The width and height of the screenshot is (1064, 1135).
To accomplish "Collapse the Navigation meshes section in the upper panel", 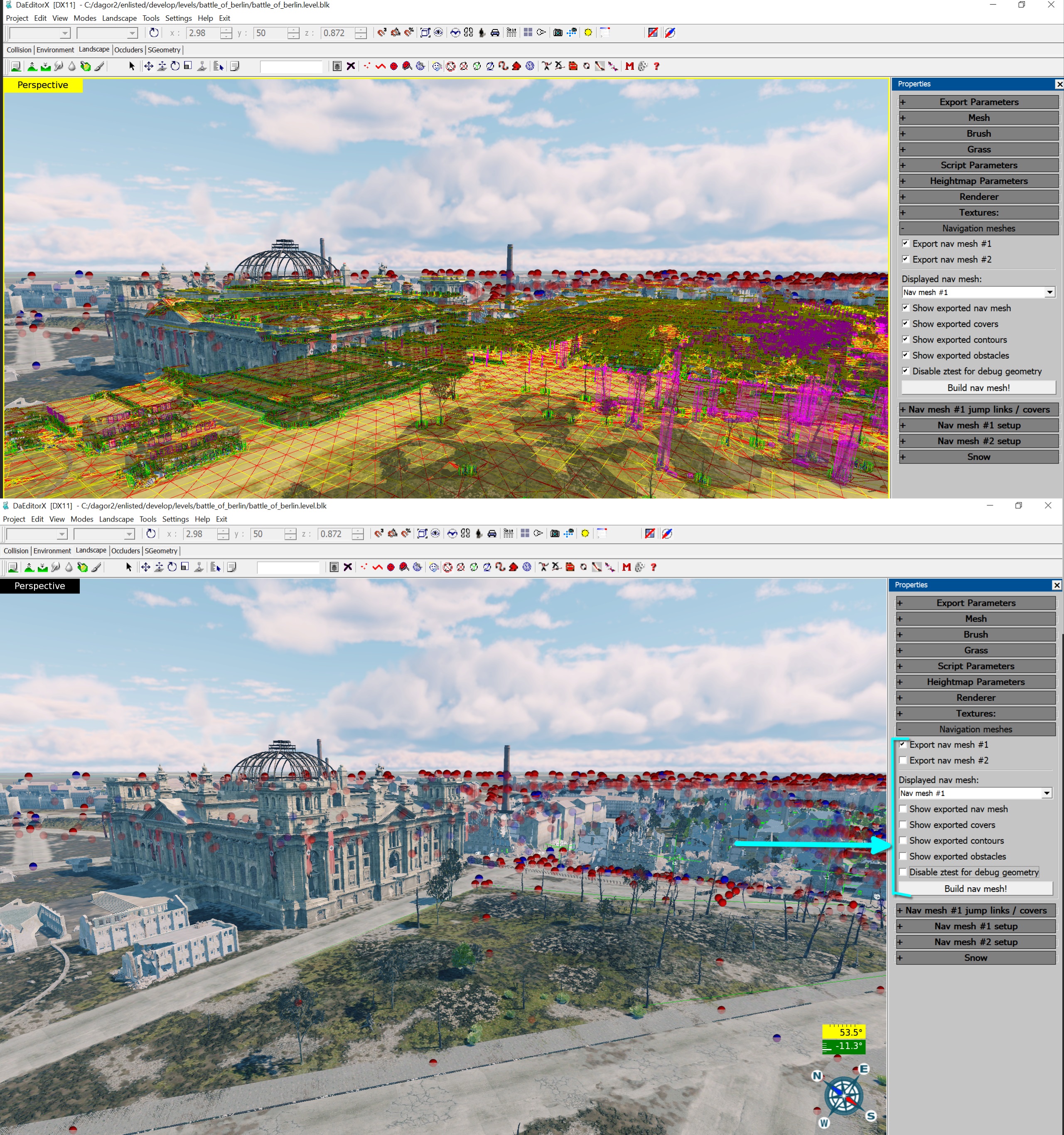I will coord(978,228).
